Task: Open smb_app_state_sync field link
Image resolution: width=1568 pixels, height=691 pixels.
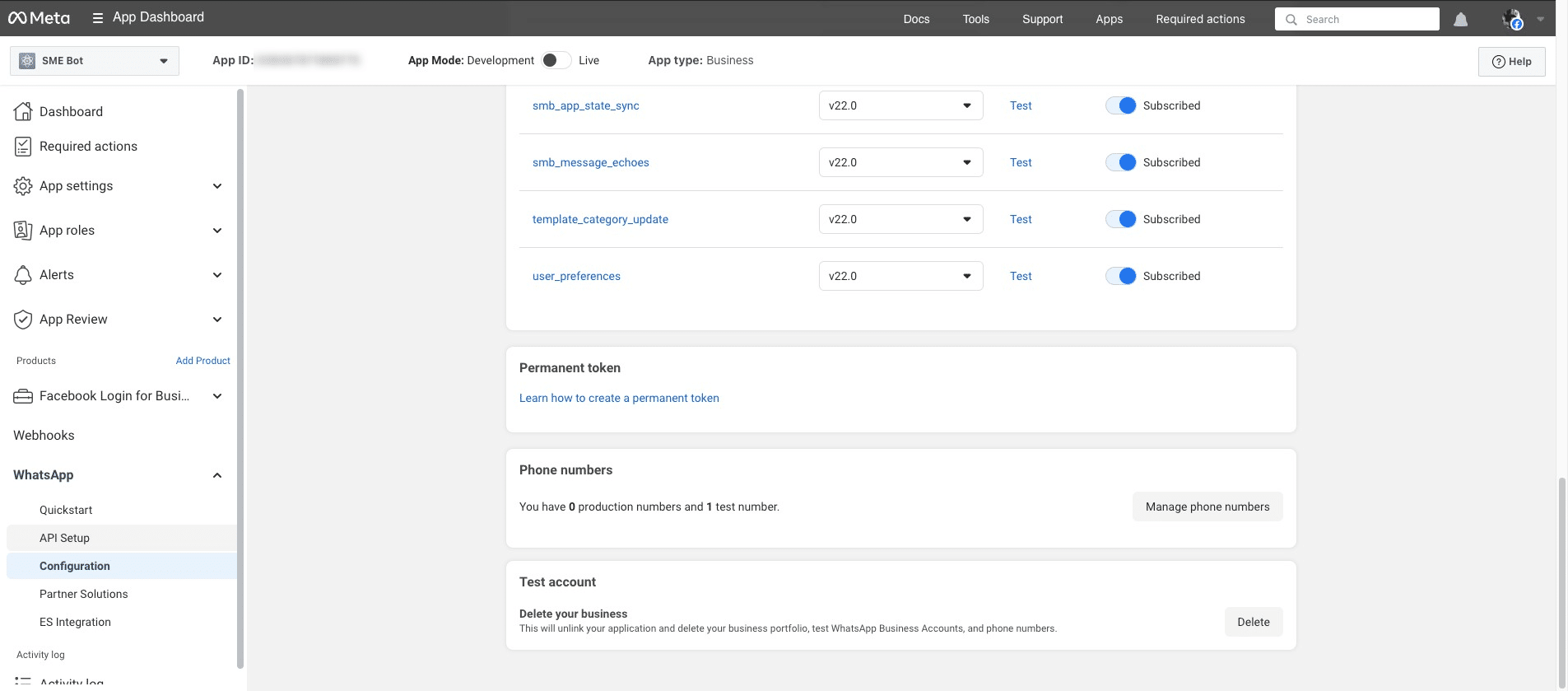Action: tap(585, 105)
